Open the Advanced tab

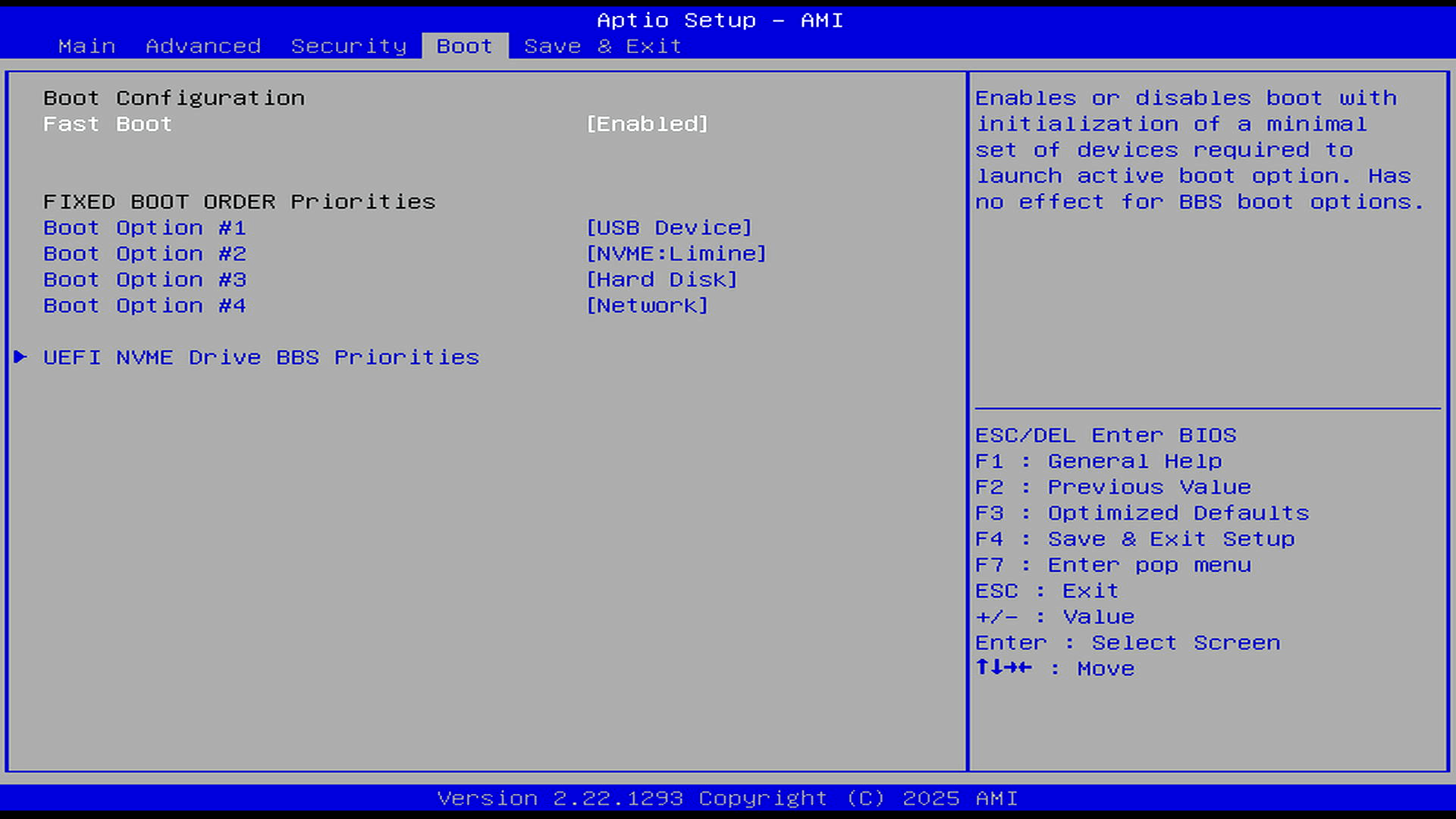203,46
